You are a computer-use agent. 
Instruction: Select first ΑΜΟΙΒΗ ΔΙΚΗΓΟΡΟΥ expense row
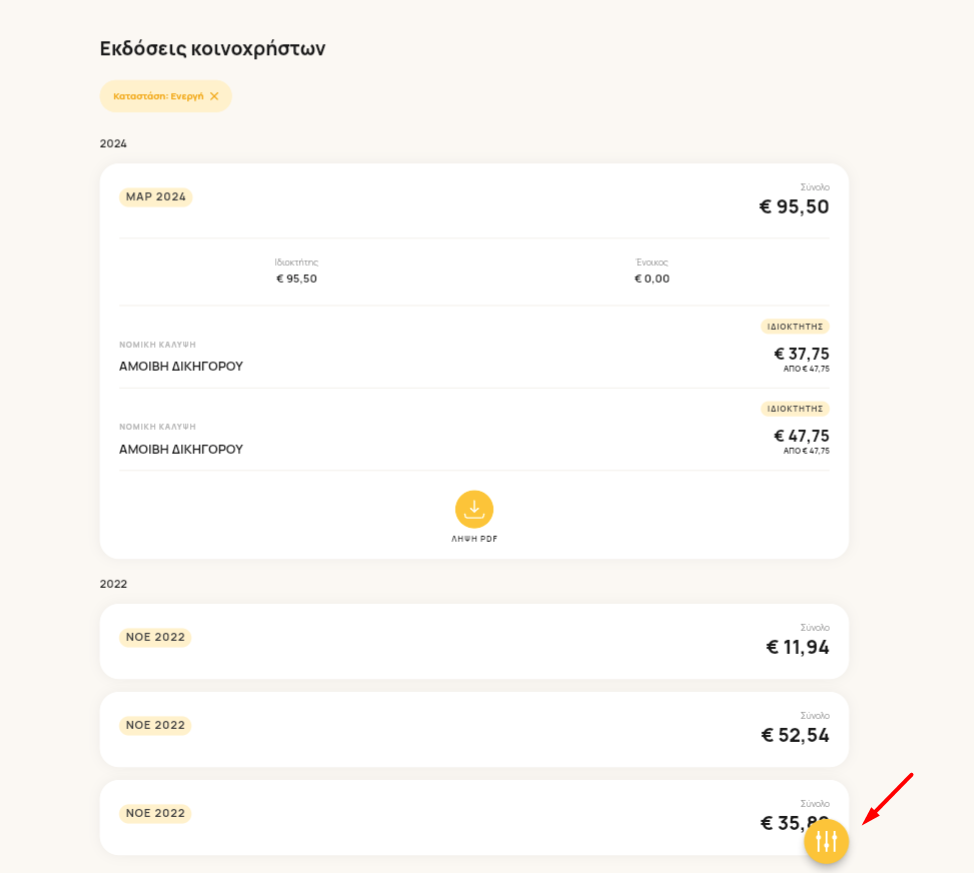tap(474, 347)
